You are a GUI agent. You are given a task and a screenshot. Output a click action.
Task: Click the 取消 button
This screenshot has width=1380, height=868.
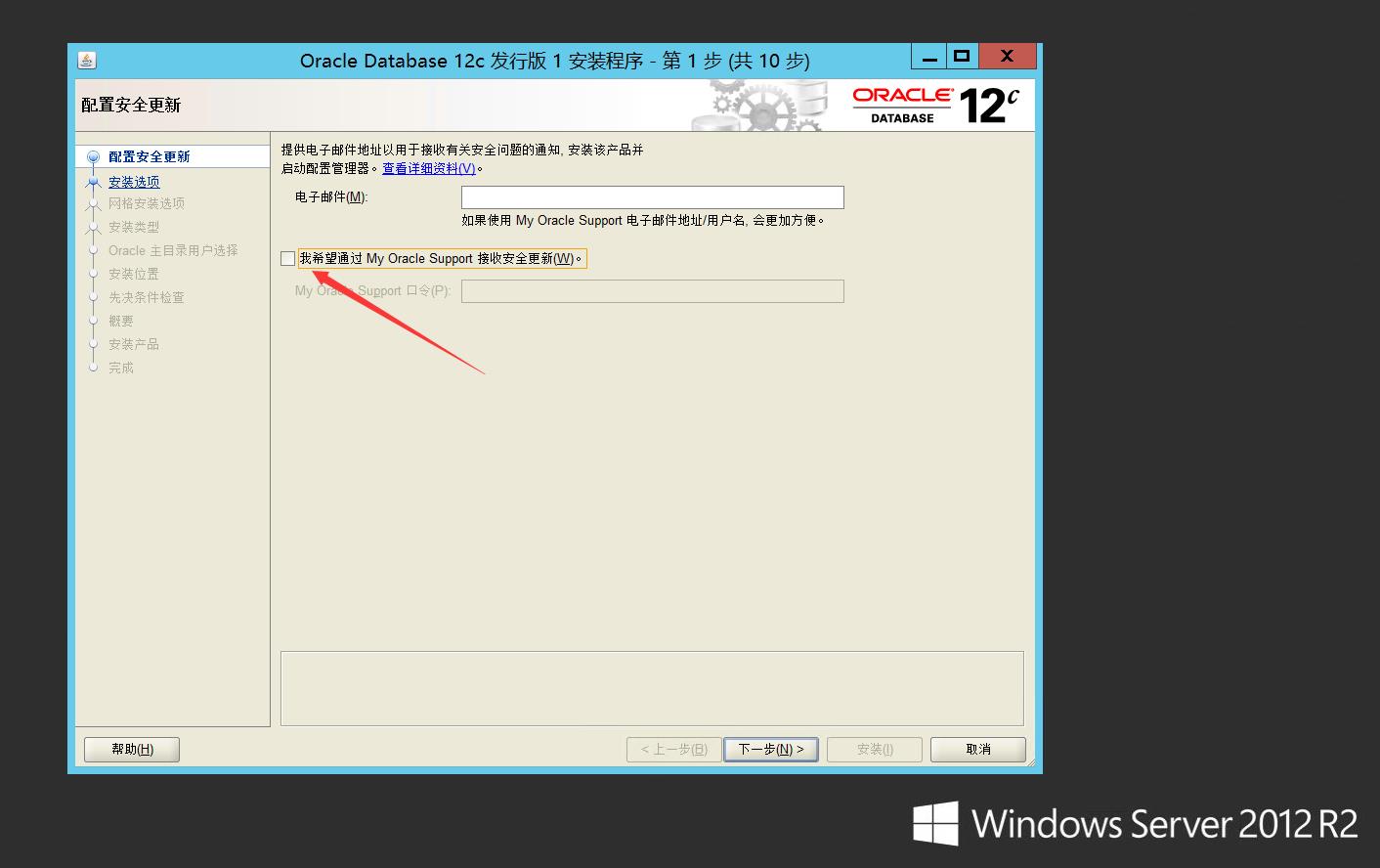978,750
